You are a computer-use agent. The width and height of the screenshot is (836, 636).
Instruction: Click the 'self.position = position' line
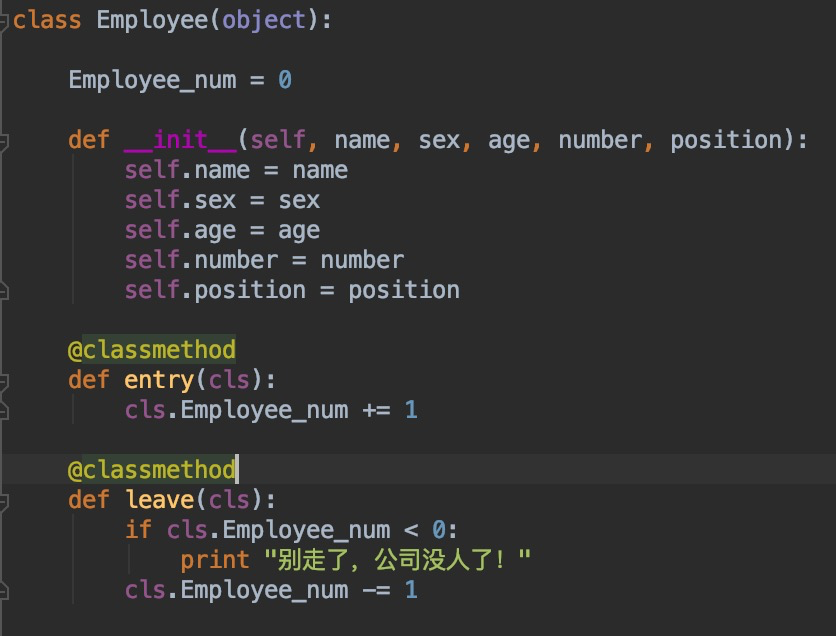click(292, 291)
